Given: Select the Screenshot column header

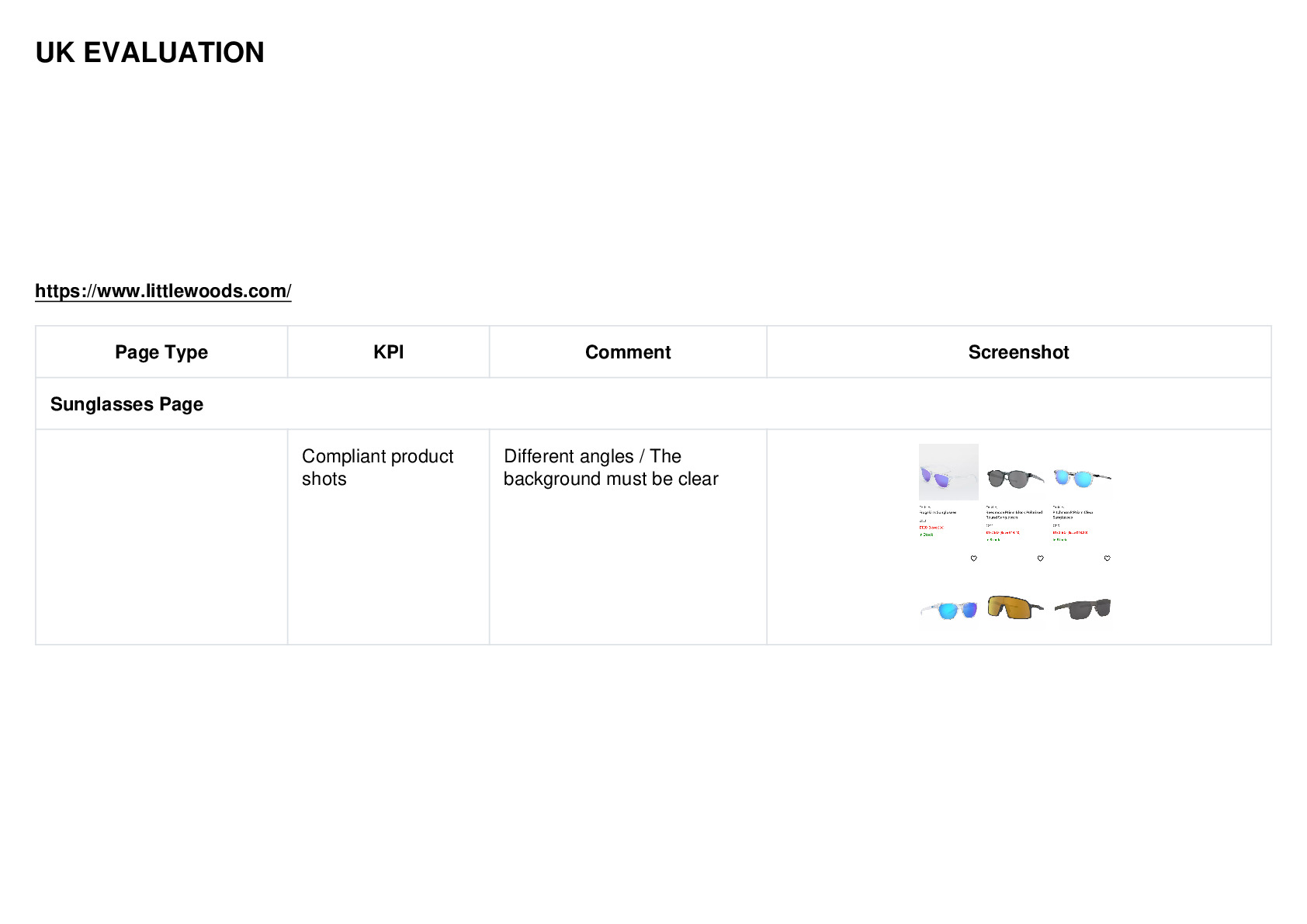Looking at the screenshot, I should click(1018, 352).
